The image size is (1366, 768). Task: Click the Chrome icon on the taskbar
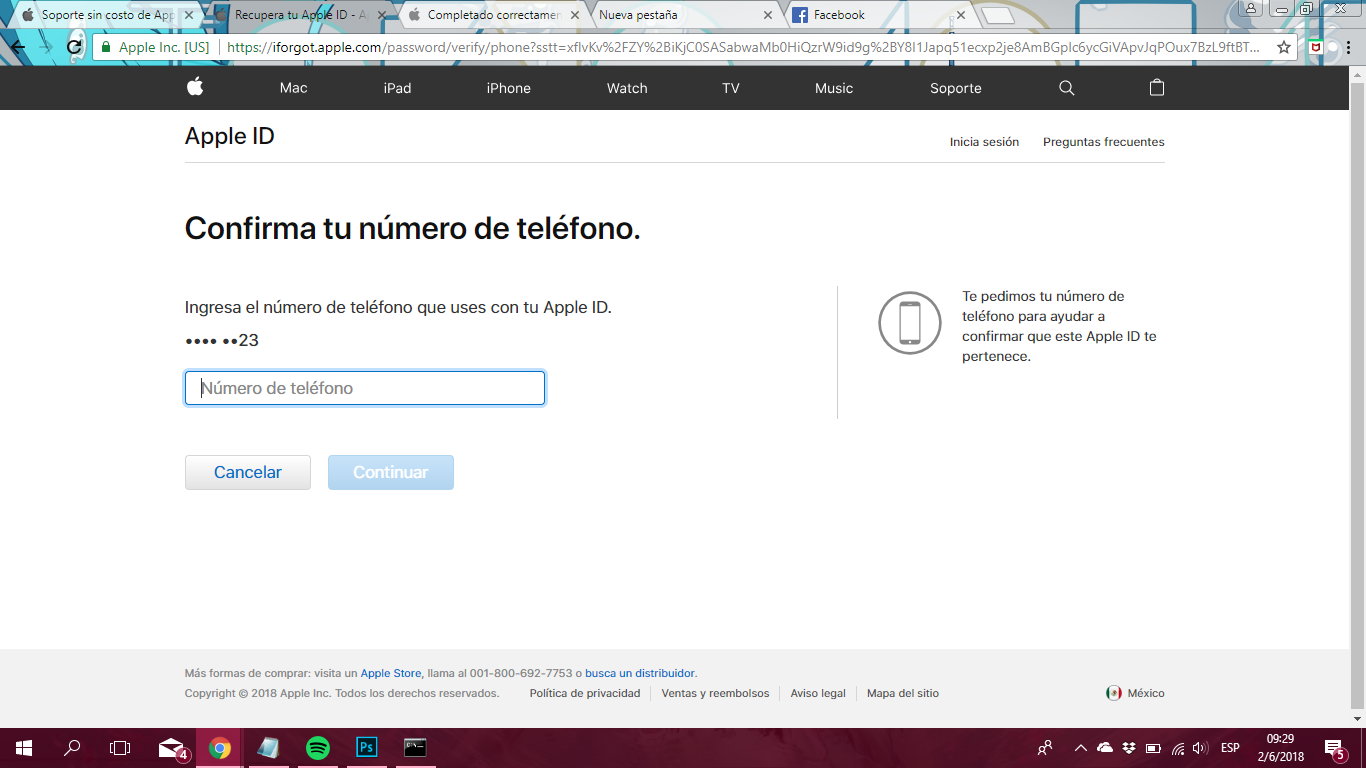tap(220, 748)
